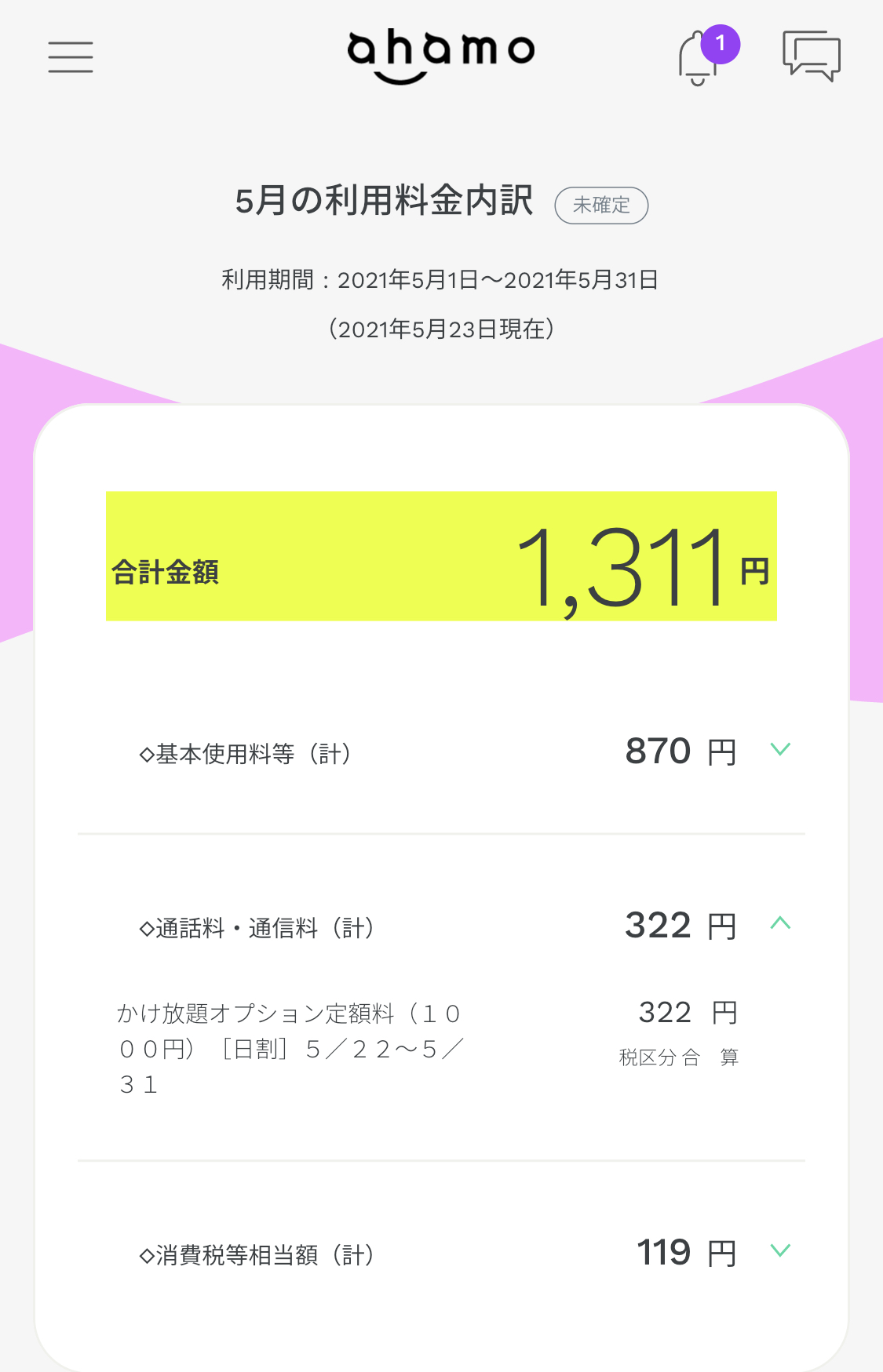Tap the ahamo logo
The width and height of the screenshot is (883, 1372).
[x=440, y=56]
